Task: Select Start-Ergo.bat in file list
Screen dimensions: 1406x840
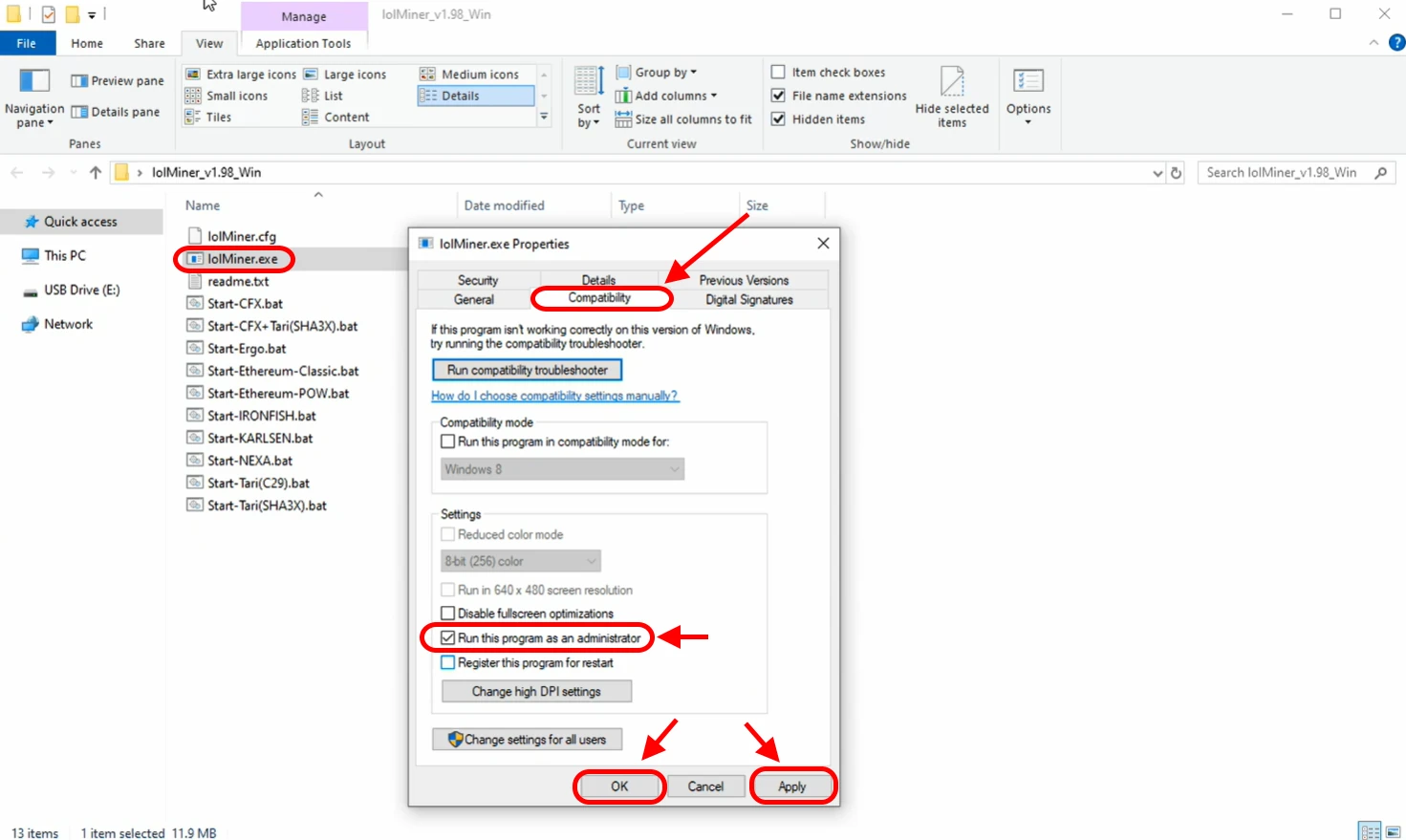Action: 247,349
